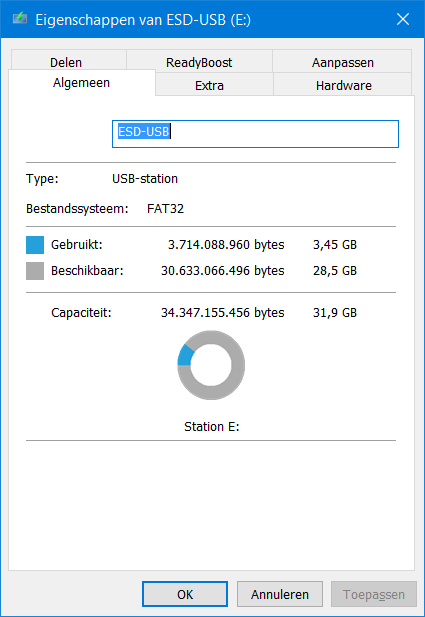This screenshot has width=425, height=617.
Task: Click the Annuleren button
Action: tap(280, 594)
